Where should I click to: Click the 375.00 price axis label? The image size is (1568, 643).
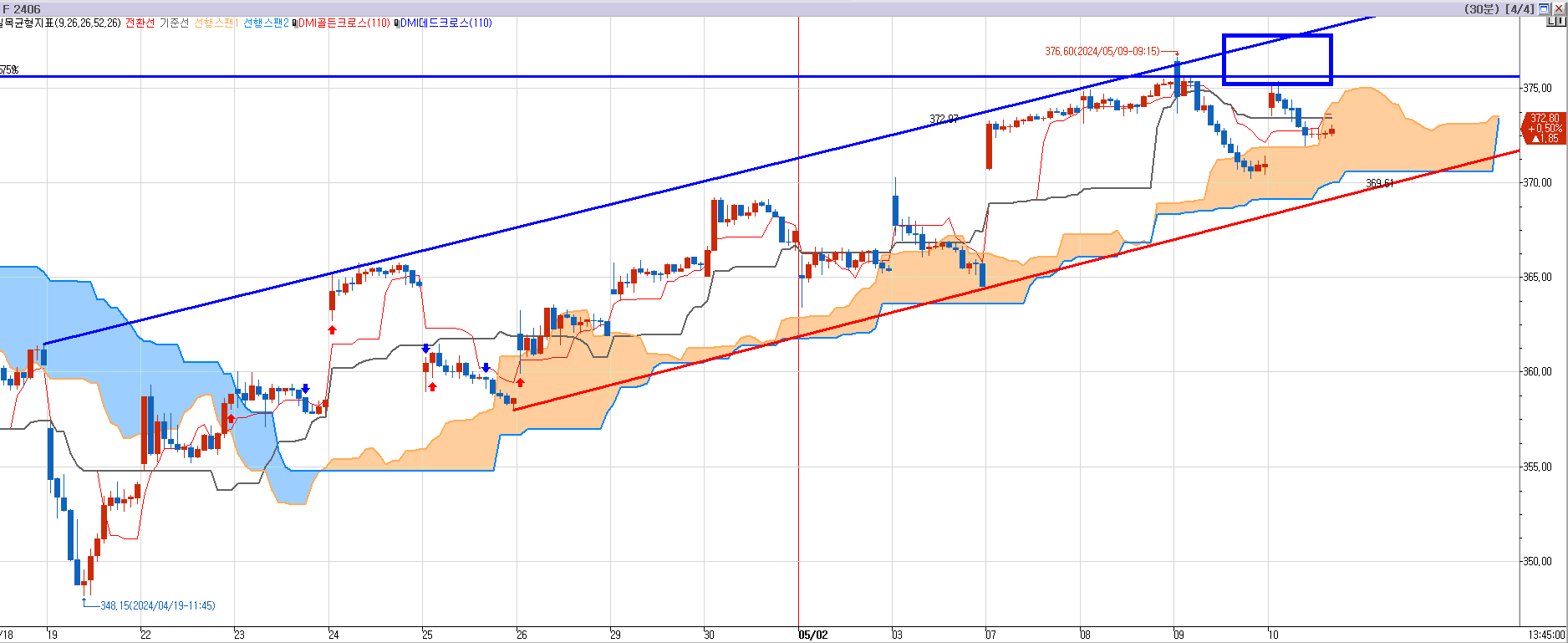point(1538,88)
